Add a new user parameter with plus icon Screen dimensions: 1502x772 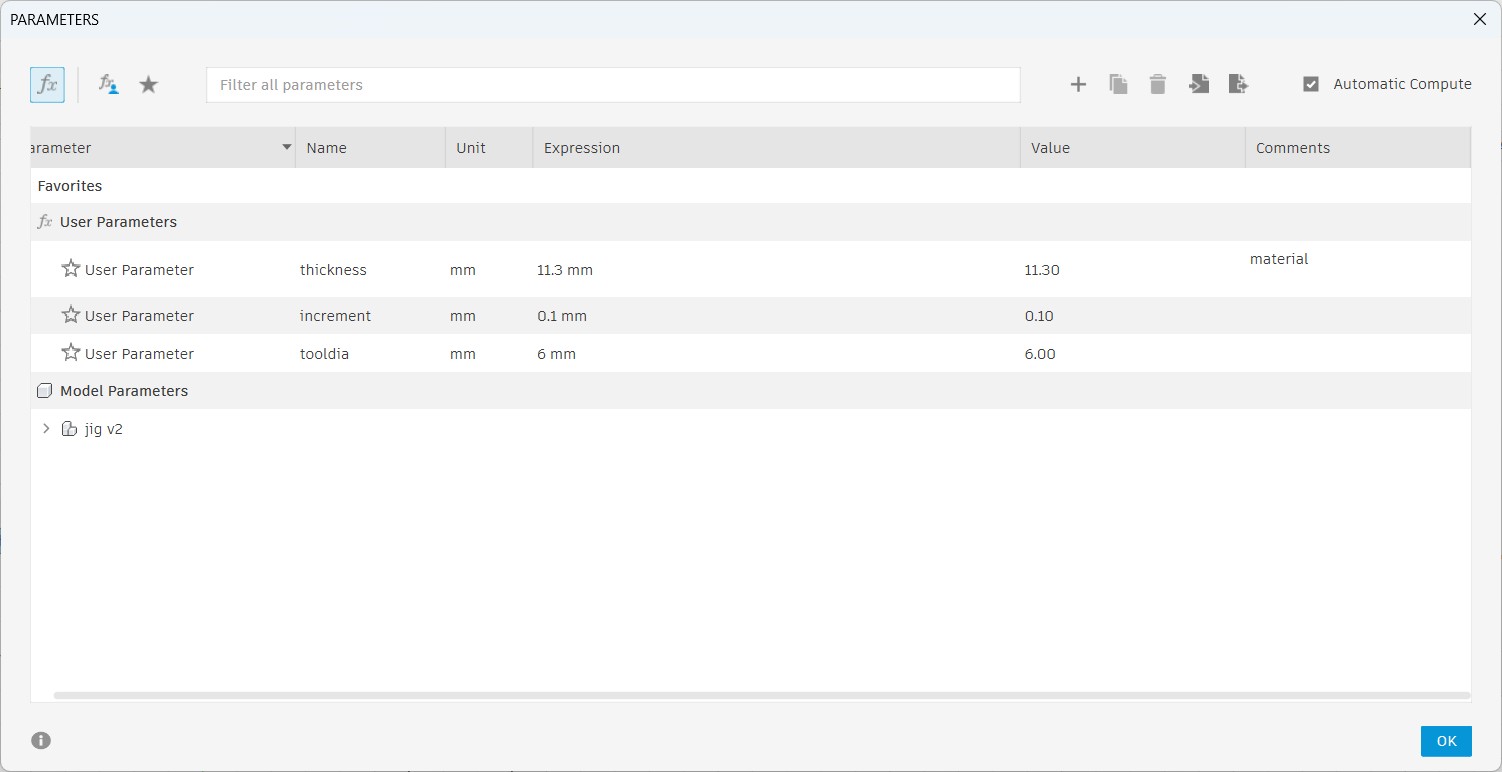[x=1078, y=85]
